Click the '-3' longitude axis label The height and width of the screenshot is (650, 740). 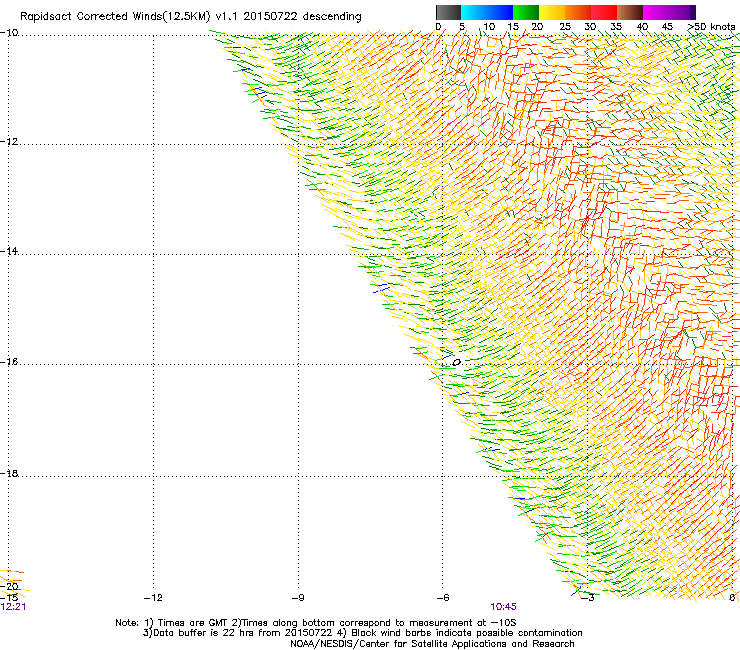(588, 598)
